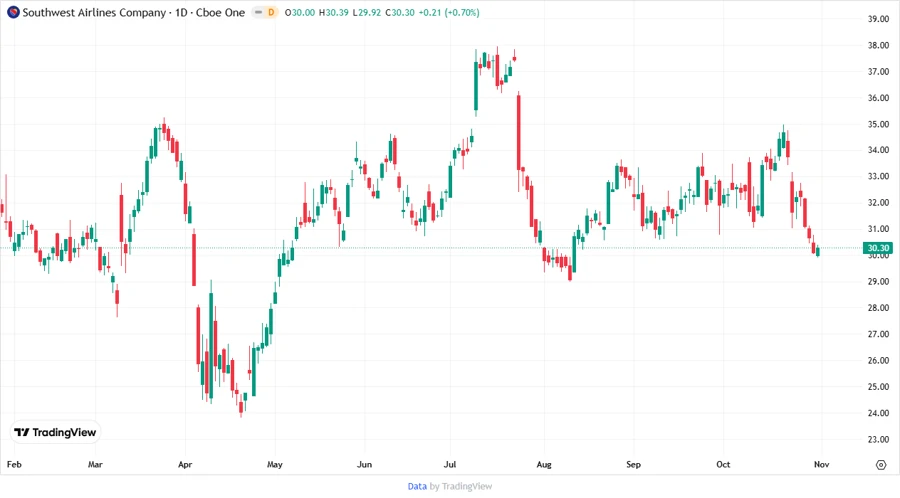Screen dimensions: 900x498
Task: Click the 33.00 price axis label
Action: point(878,177)
